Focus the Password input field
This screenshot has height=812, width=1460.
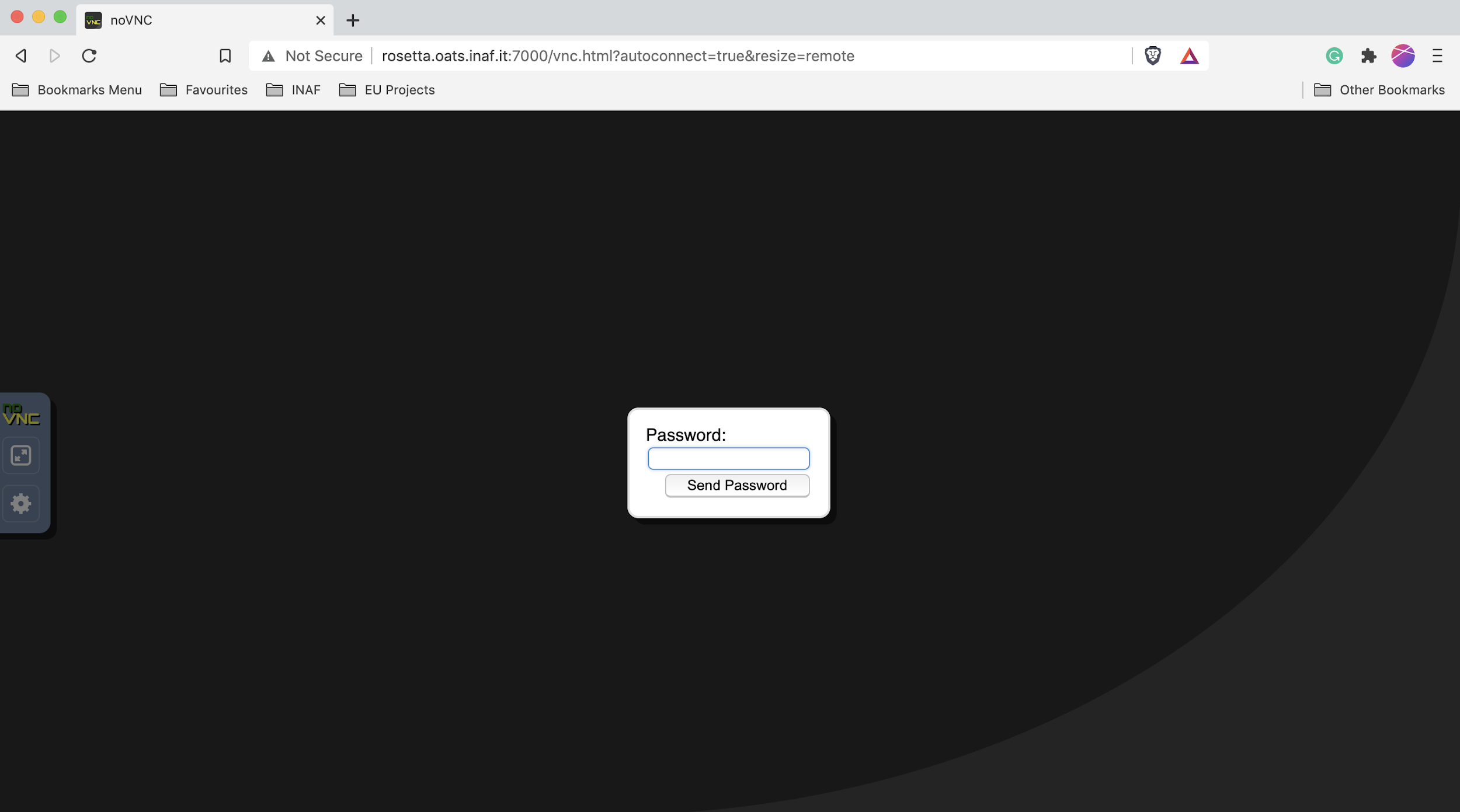point(728,459)
